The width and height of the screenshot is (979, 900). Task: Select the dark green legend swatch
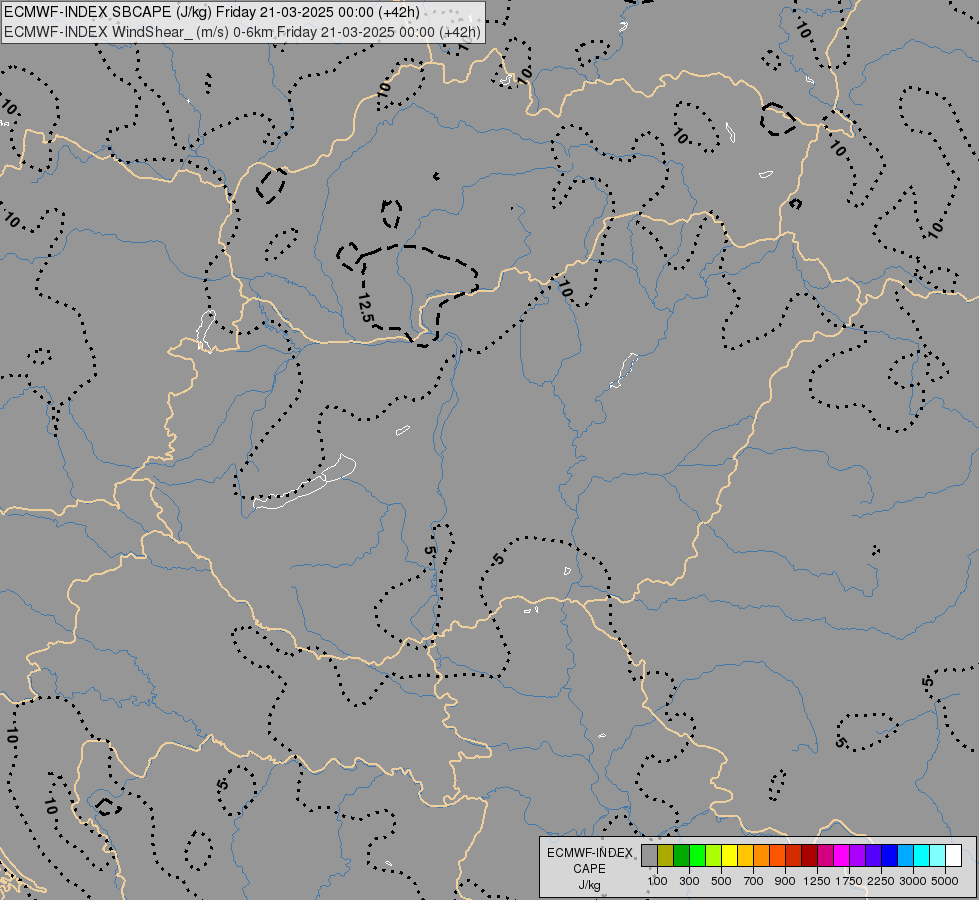[x=681, y=856]
